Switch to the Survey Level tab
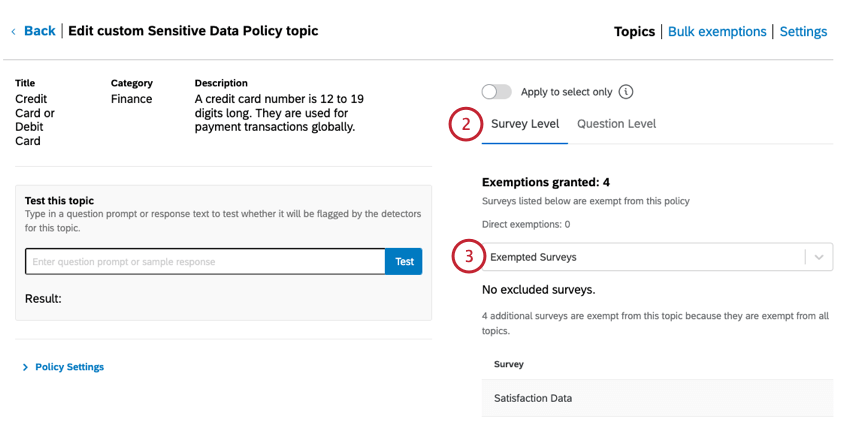Image resolution: width=850 pixels, height=425 pixels. (x=525, y=124)
